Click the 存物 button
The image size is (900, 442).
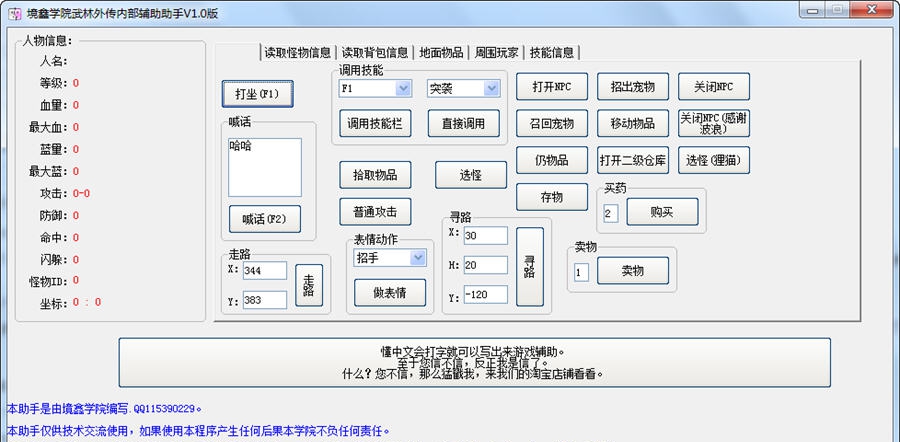pos(552,197)
